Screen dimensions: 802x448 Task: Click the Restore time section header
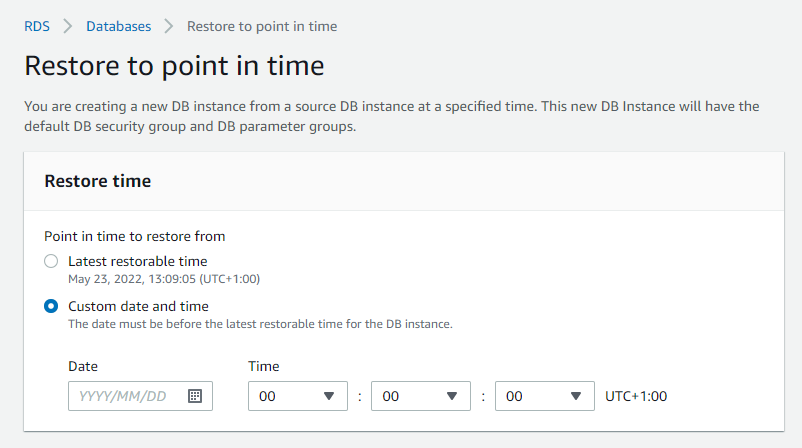coord(98,181)
